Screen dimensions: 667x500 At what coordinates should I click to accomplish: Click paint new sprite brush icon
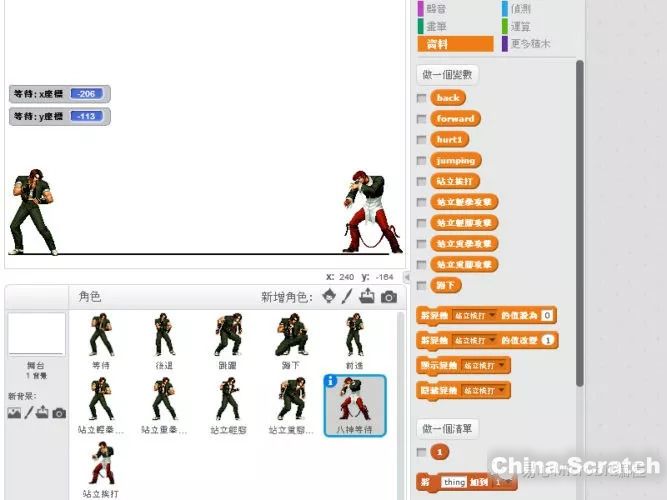(348, 297)
